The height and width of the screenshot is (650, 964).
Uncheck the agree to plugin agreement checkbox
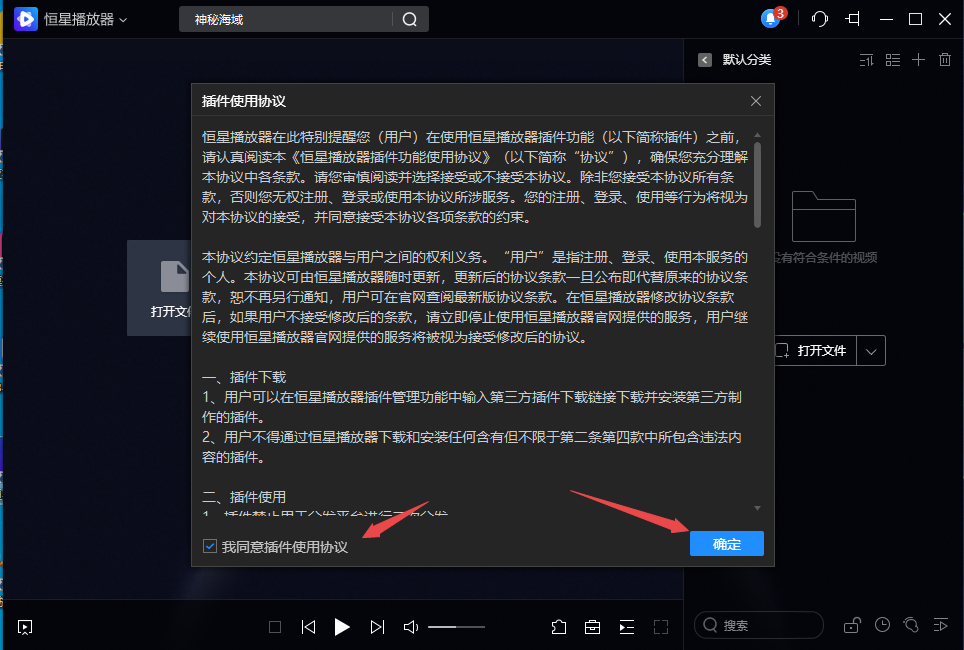tap(209, 545)
